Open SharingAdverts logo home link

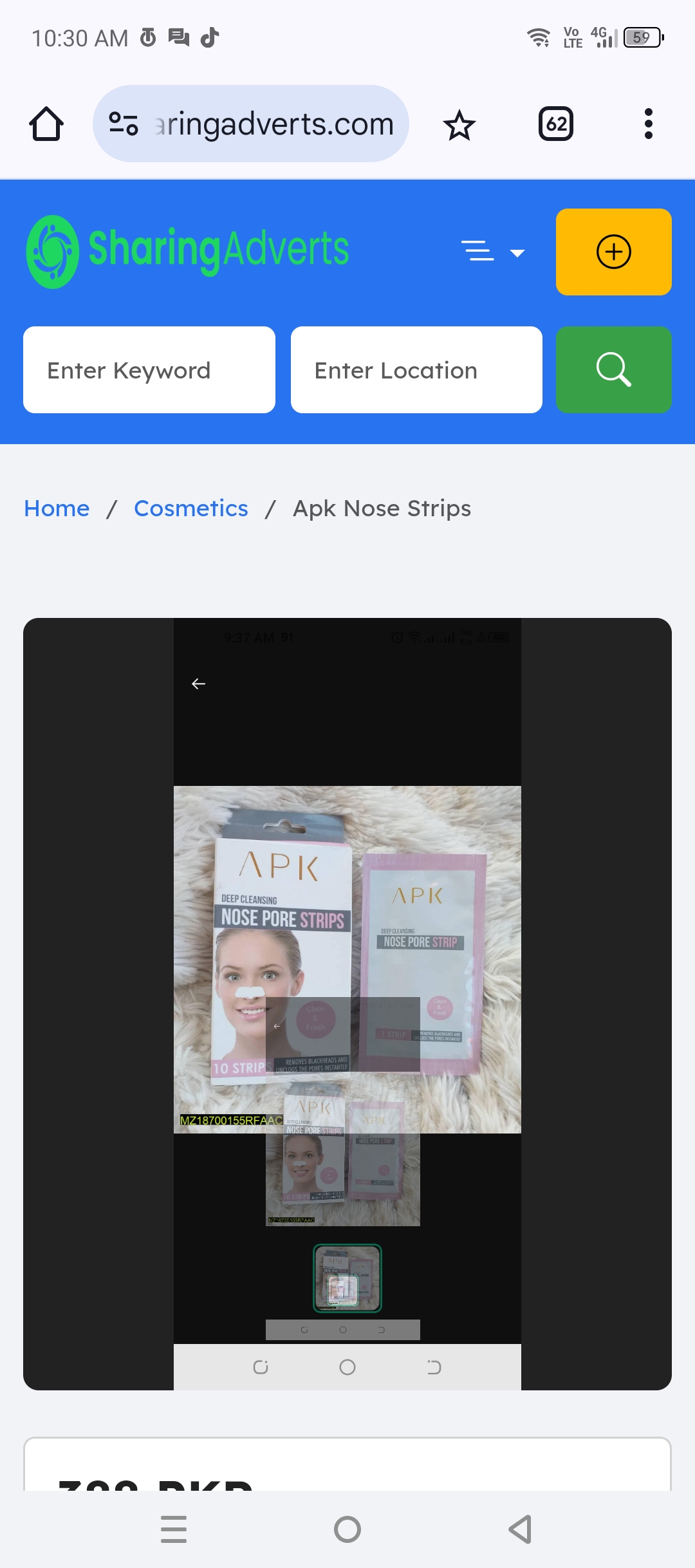(x=188, y=251)
